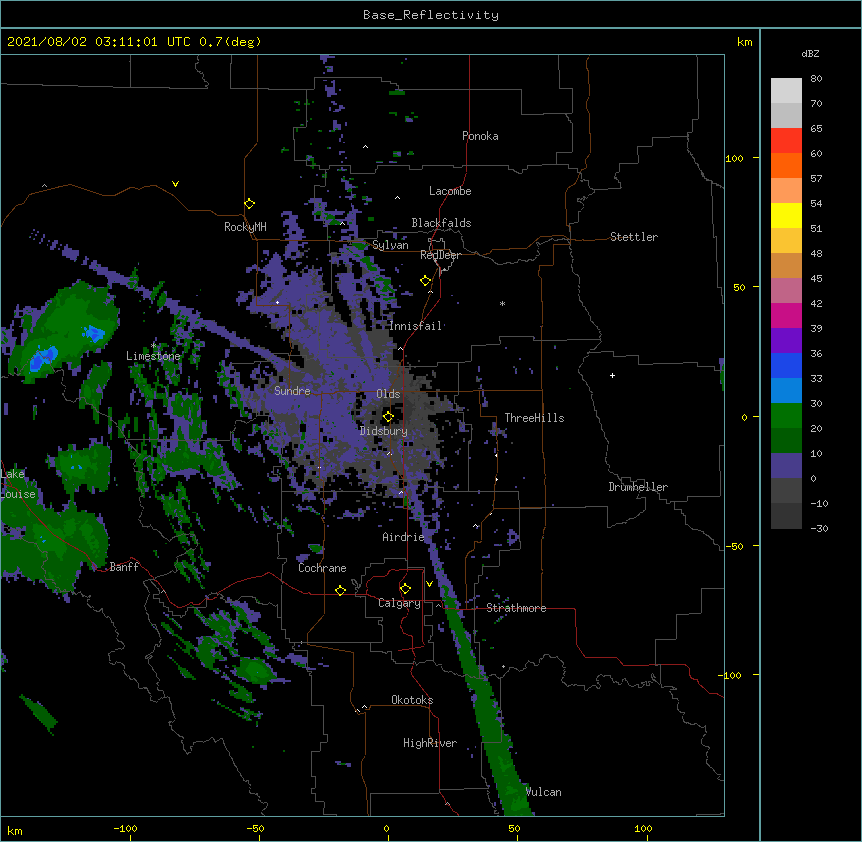Click the yellow diamond marker between Olds and Didsbury

pos(388,417)
